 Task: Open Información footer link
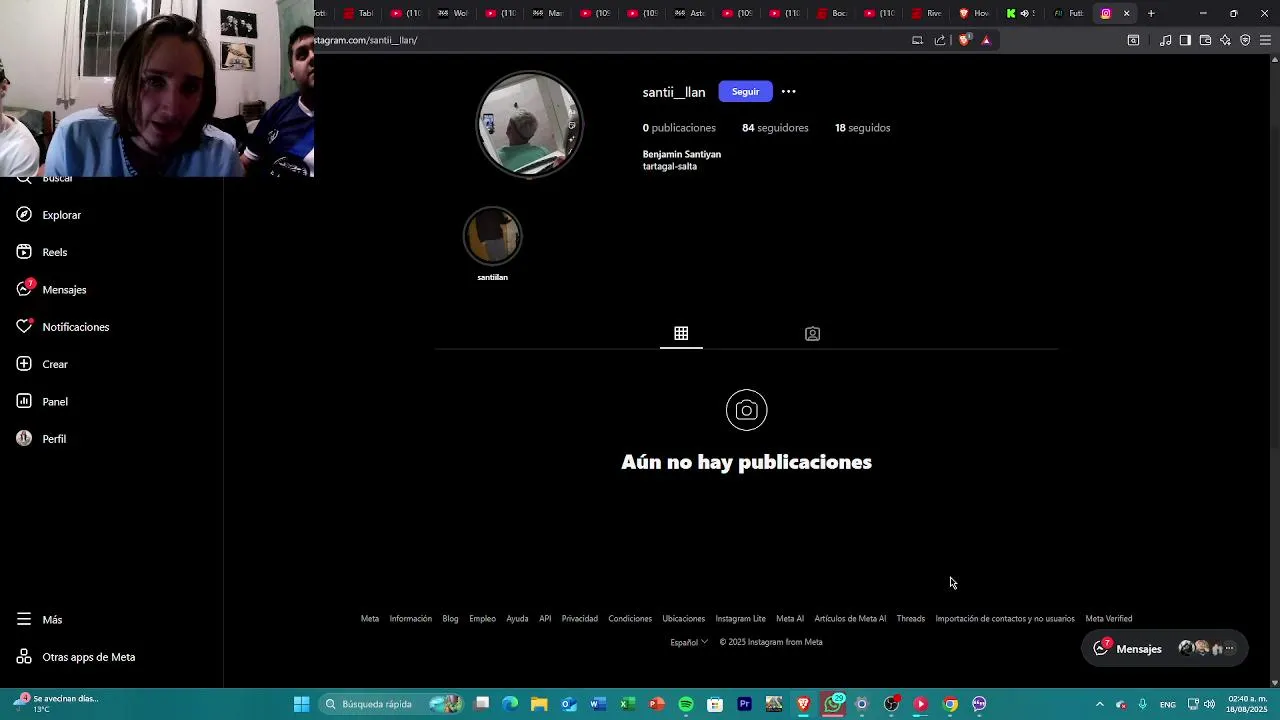point(411,619)
